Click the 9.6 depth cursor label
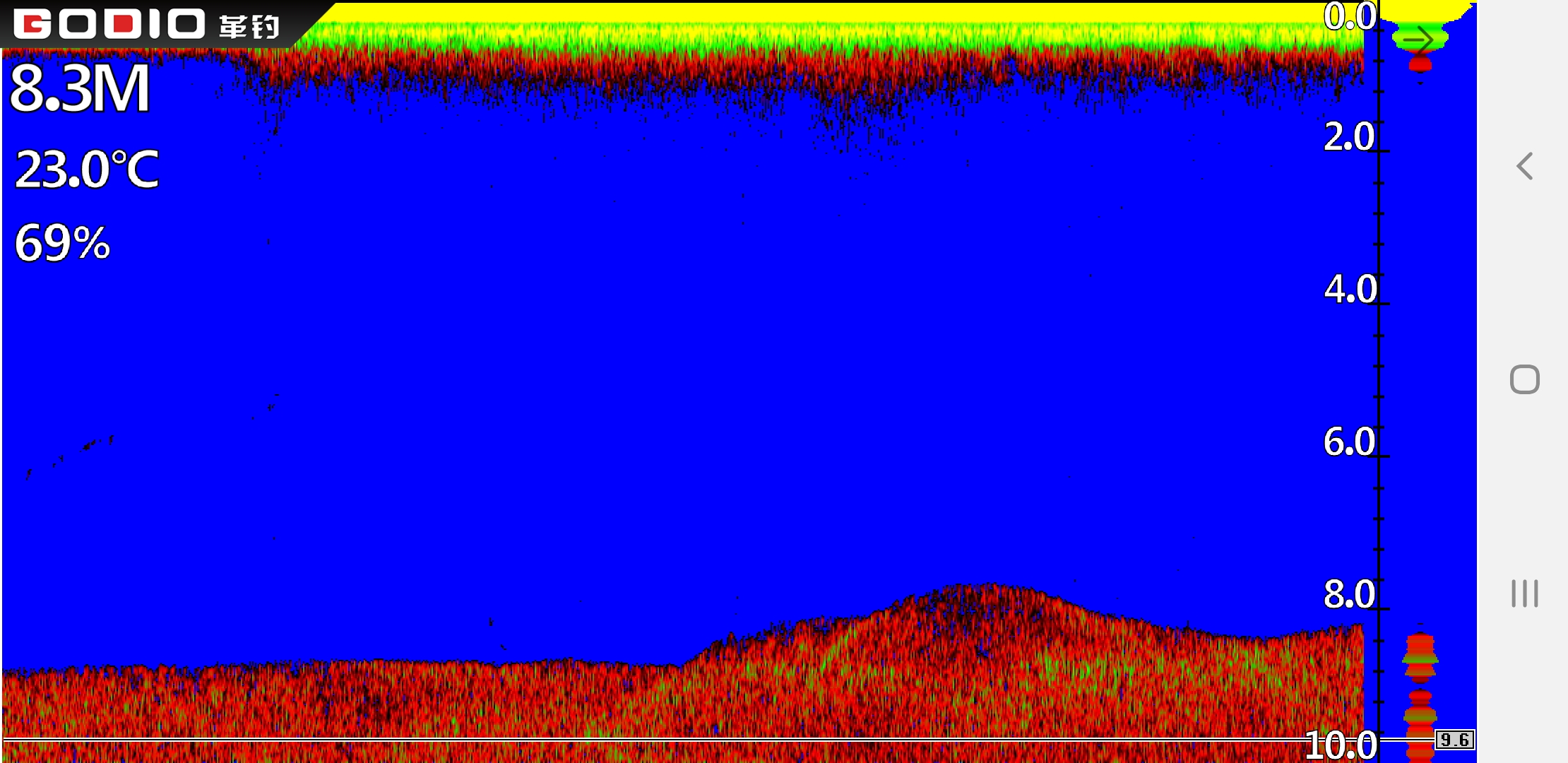 click(1454, 740)
